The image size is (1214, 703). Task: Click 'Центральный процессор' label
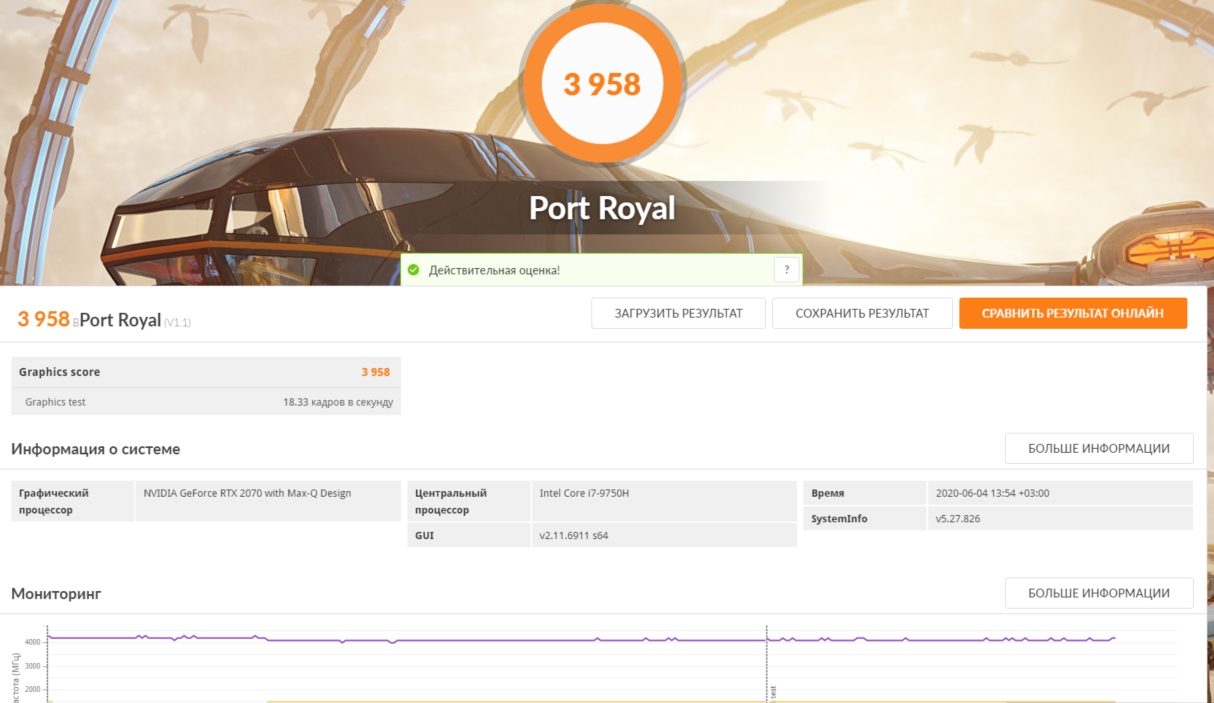point(451,501)
